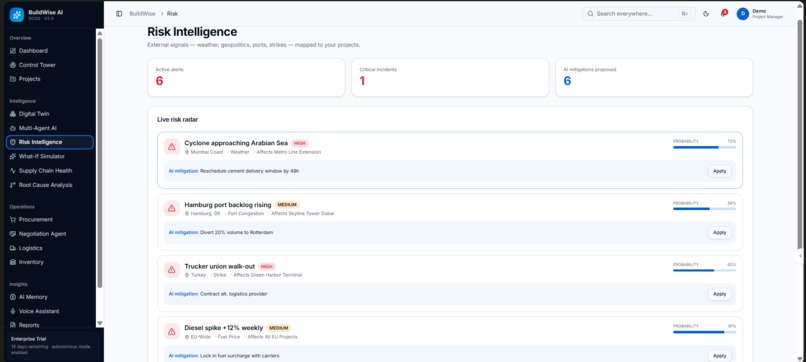This screenshot has width=806, height=362.
Task: Click the Control Tower icon
Action: 13,65
